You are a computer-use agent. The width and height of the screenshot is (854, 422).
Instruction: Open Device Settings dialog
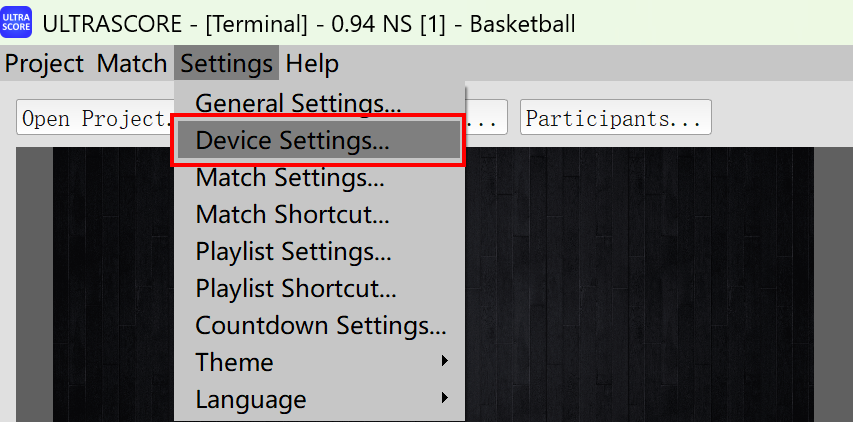pos(293,141)
